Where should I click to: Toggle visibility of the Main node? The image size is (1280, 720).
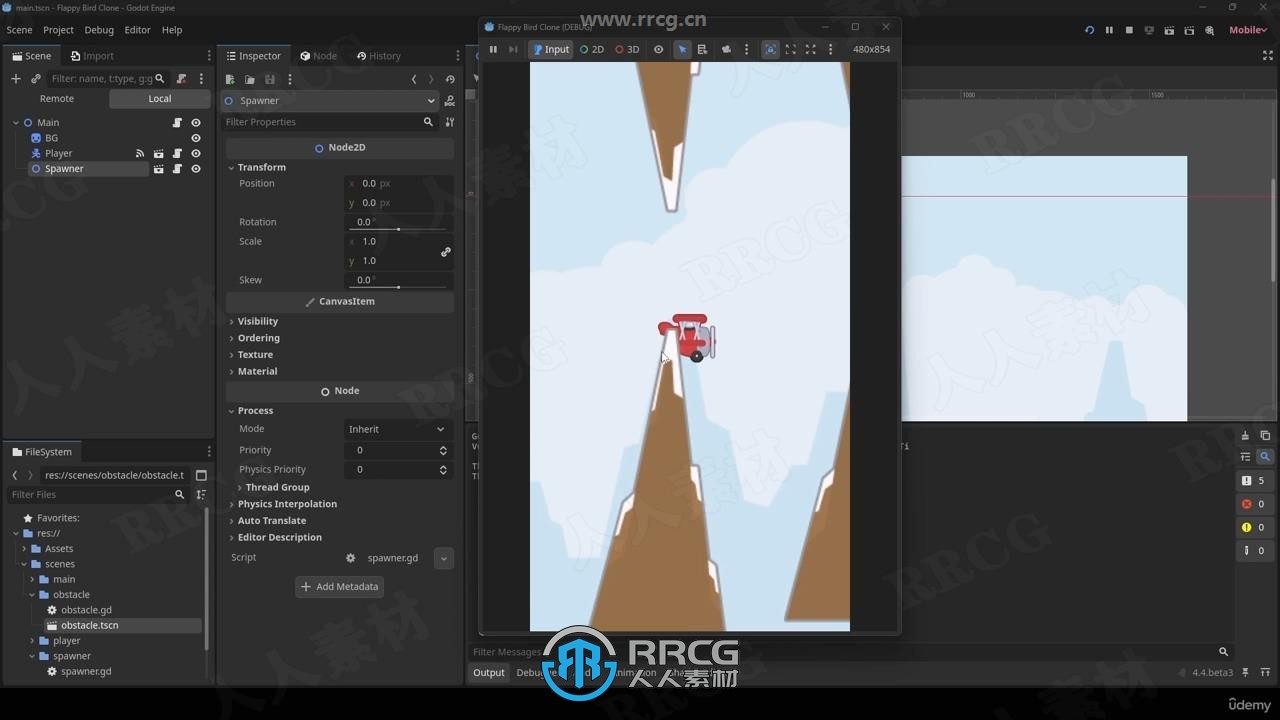tap(196, 123)
